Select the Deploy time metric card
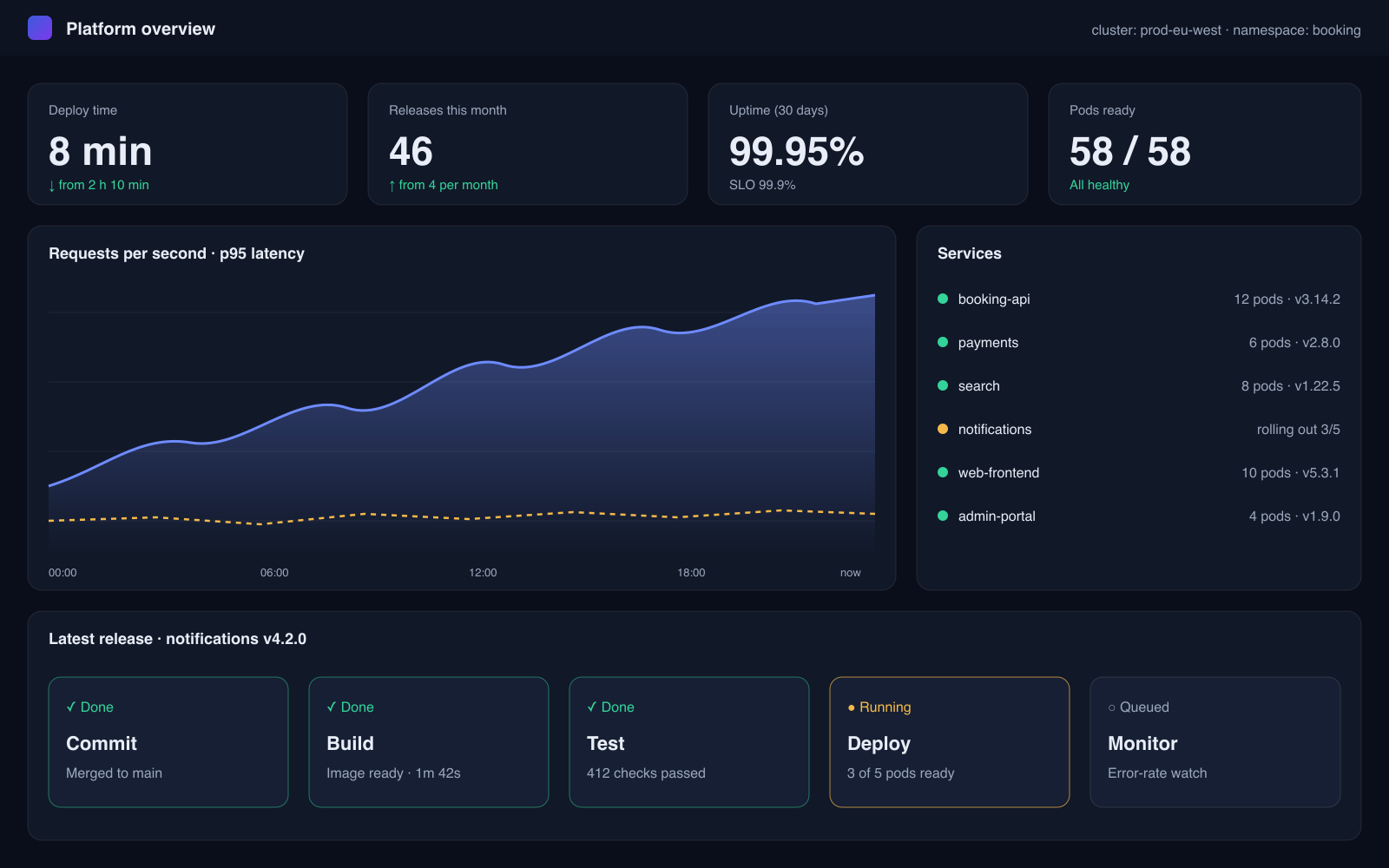Viewport: 1389px width, 868px height. pos(188,144)
